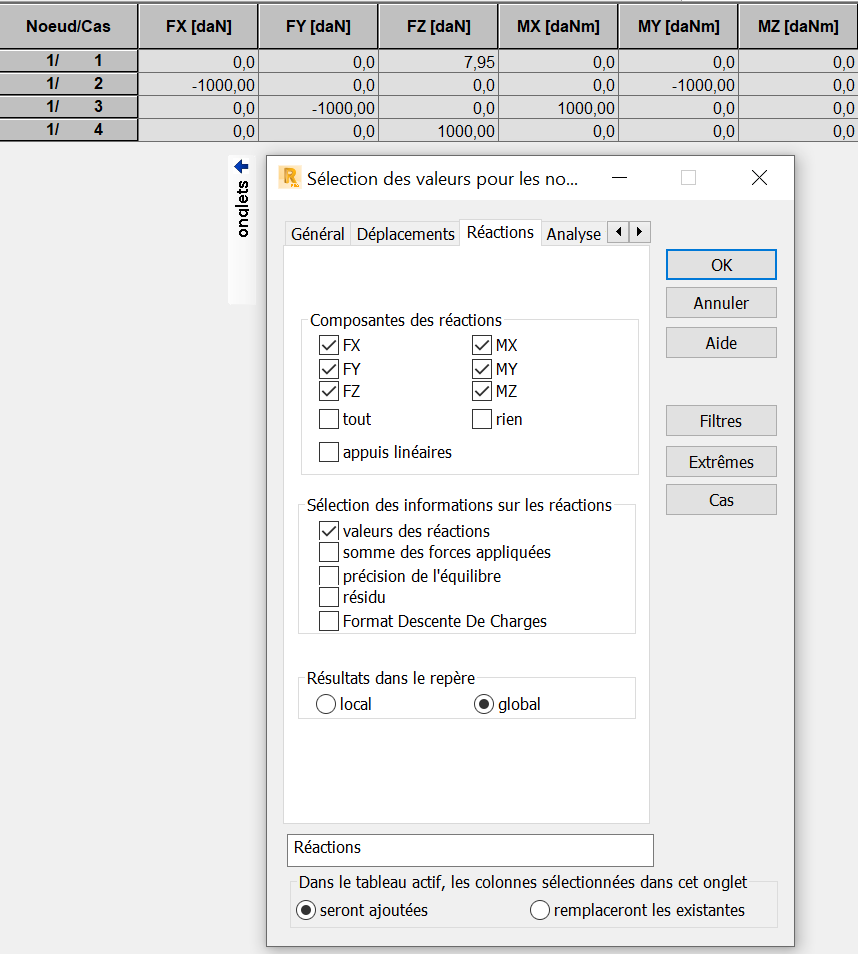
Task: Select the 'global' coordinate system radio
Action: [484, 704]
